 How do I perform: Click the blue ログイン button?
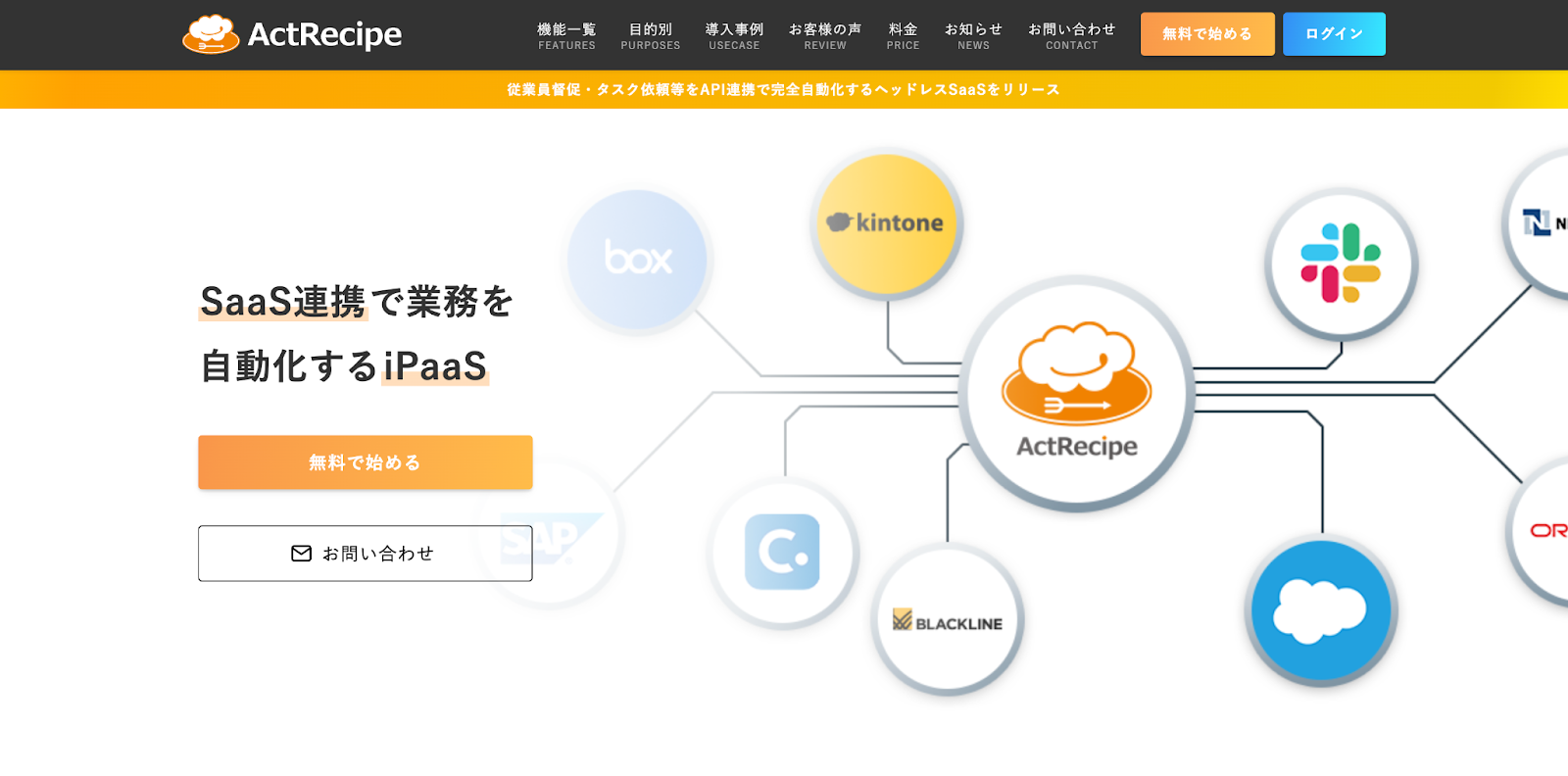(1334, 34)
